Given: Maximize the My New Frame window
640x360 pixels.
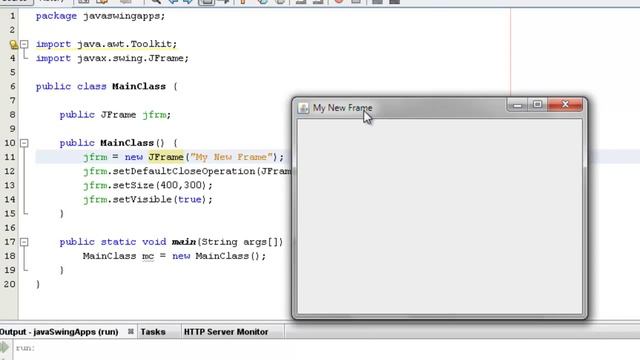Looking at the screenshot, I should click(537, 105).
